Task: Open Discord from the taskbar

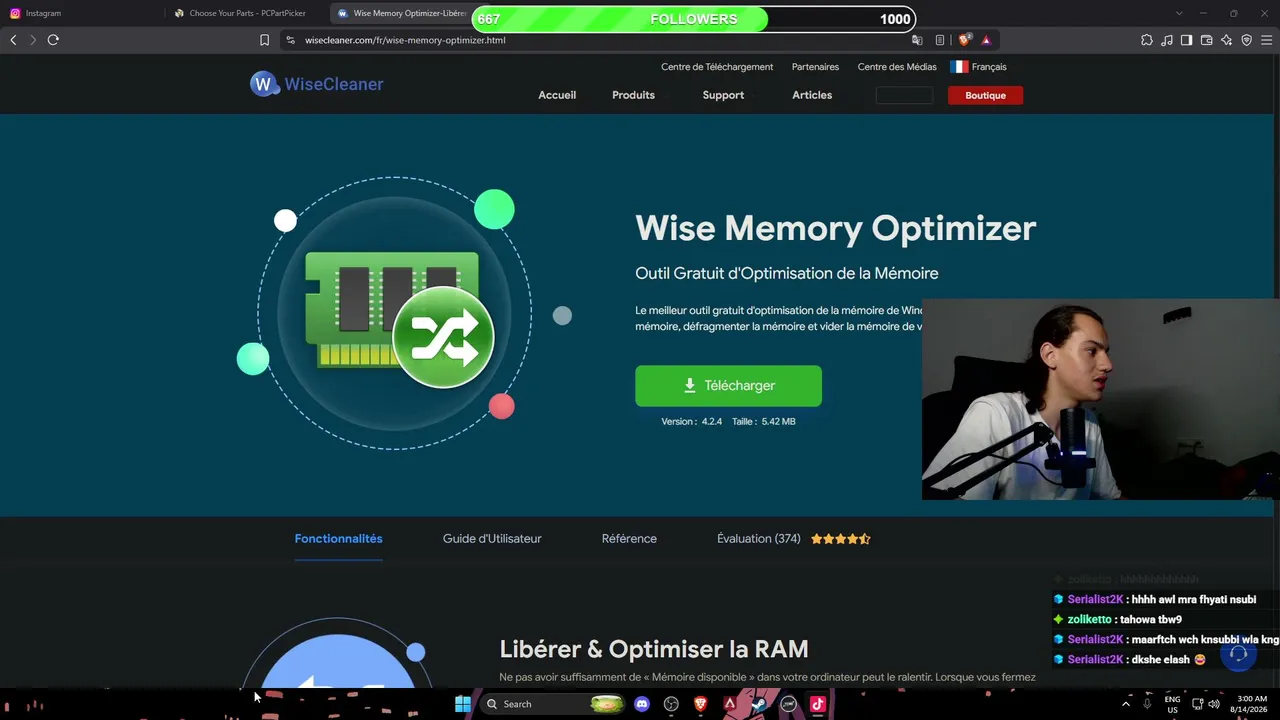Action: click(642, 704)
